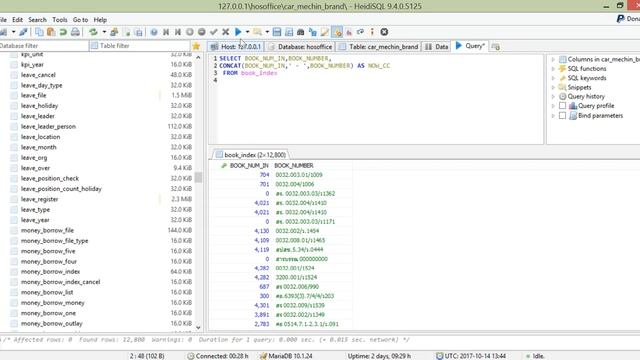
Task: Select the leave_cancel table
Action: [x=38, y=75]
